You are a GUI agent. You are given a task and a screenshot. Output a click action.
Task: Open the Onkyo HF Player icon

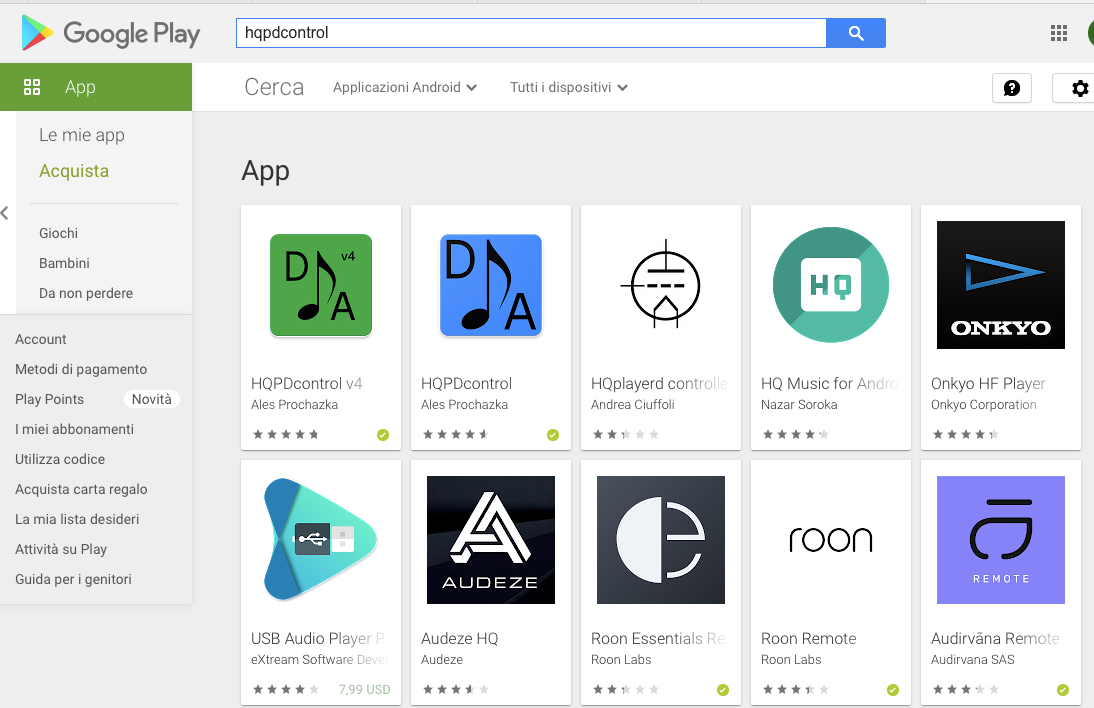[x=1001, y=285]
